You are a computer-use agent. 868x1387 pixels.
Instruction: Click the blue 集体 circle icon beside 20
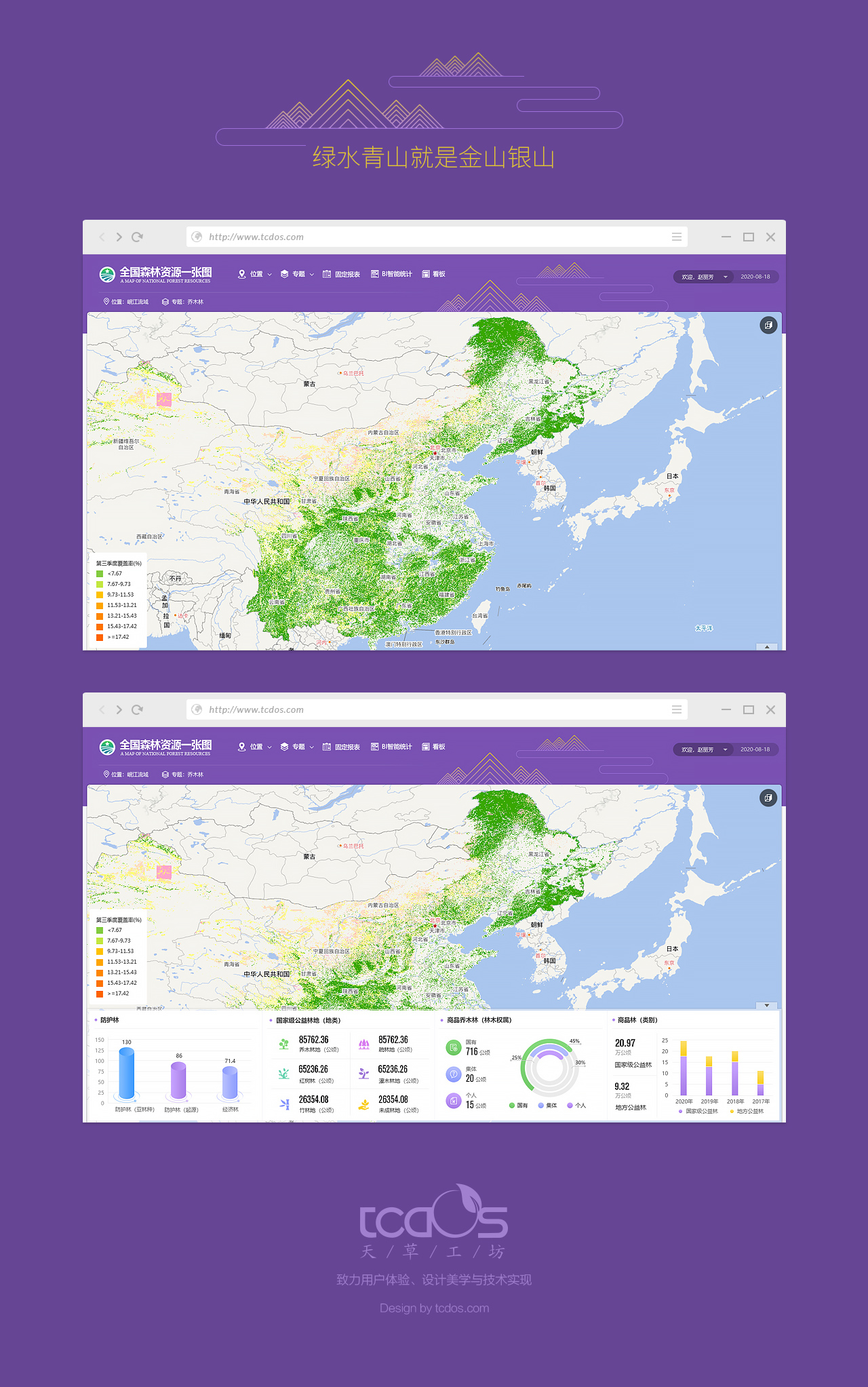454,1074
